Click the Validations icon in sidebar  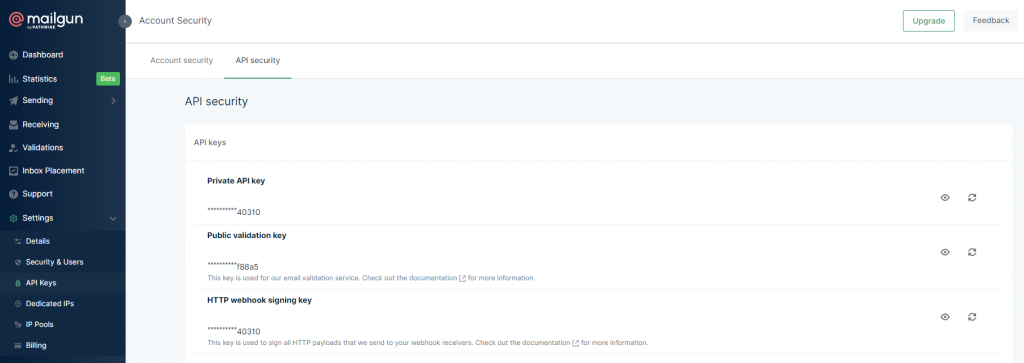click(13, 148)
